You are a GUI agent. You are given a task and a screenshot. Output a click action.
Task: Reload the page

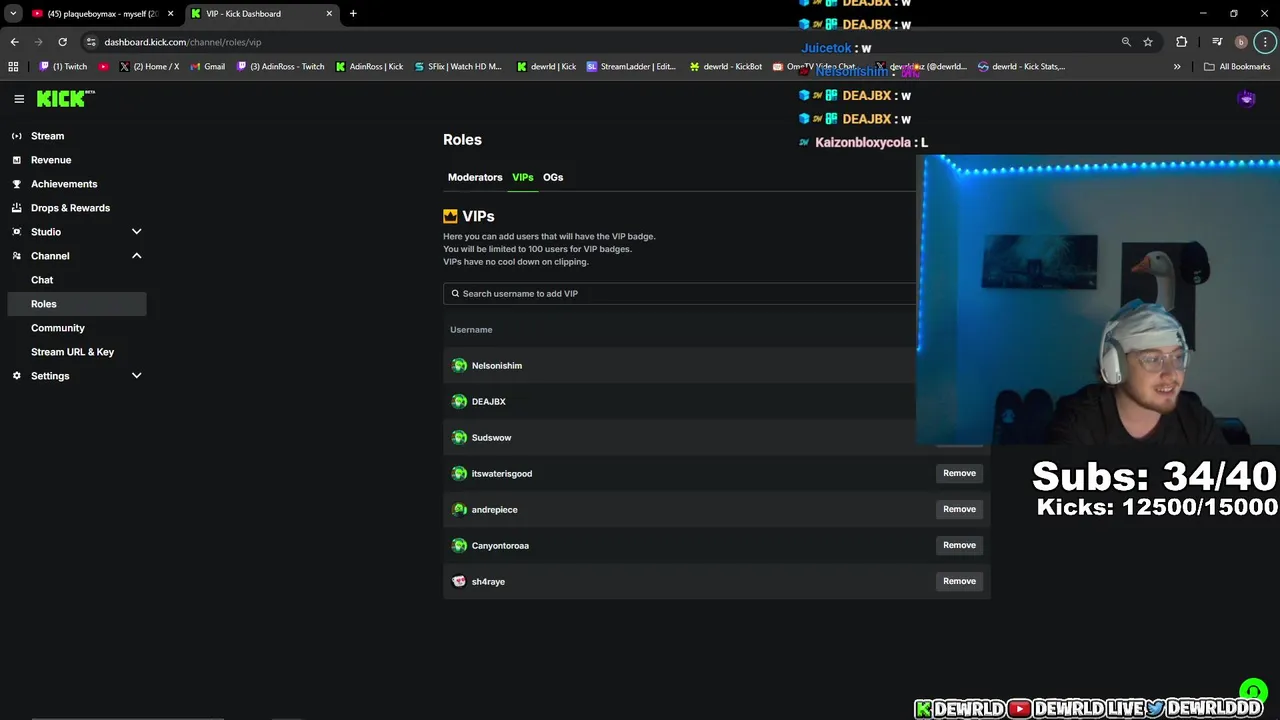pos(62,42)
